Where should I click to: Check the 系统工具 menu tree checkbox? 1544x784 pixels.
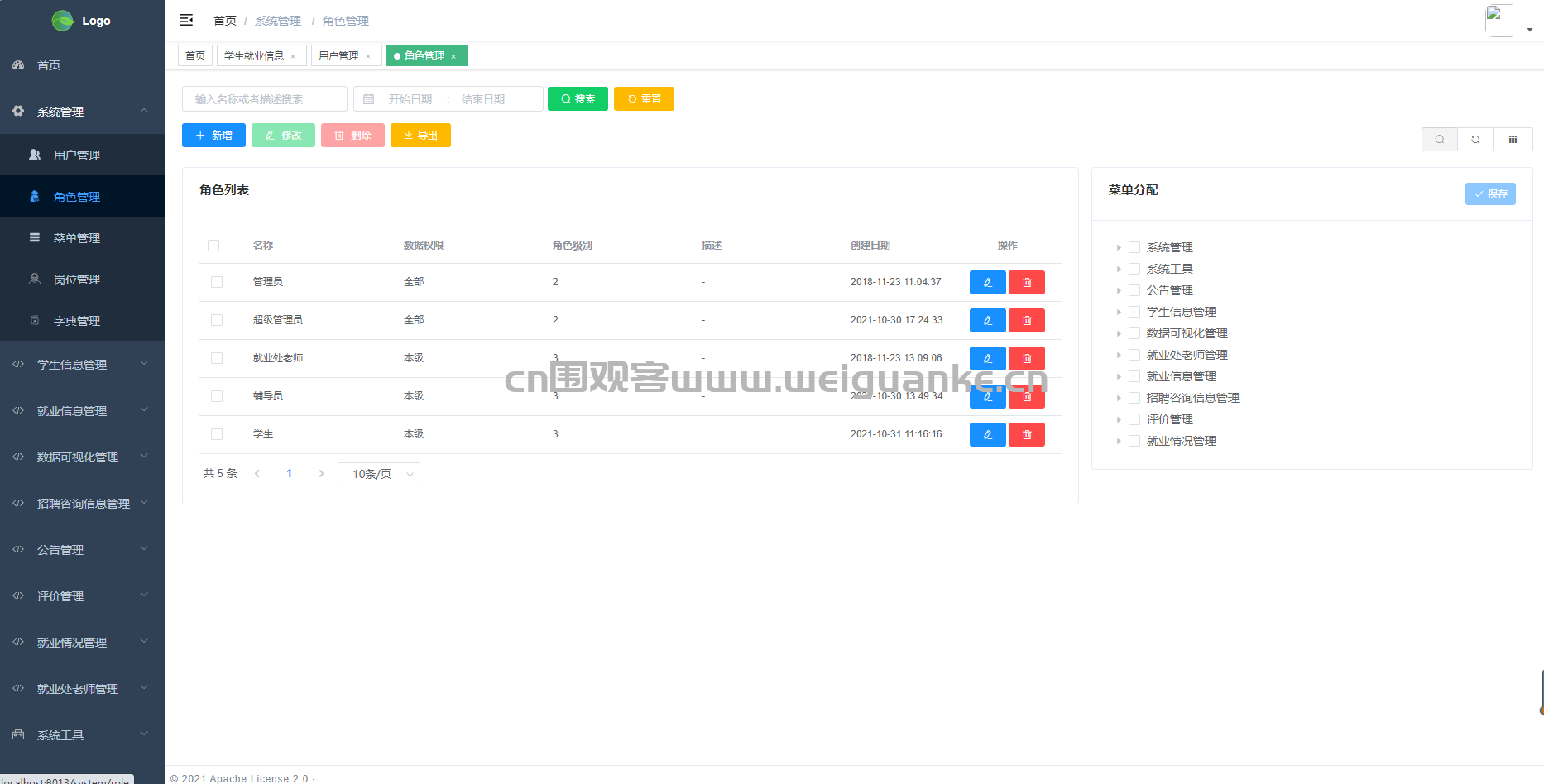coord(1134,269)
